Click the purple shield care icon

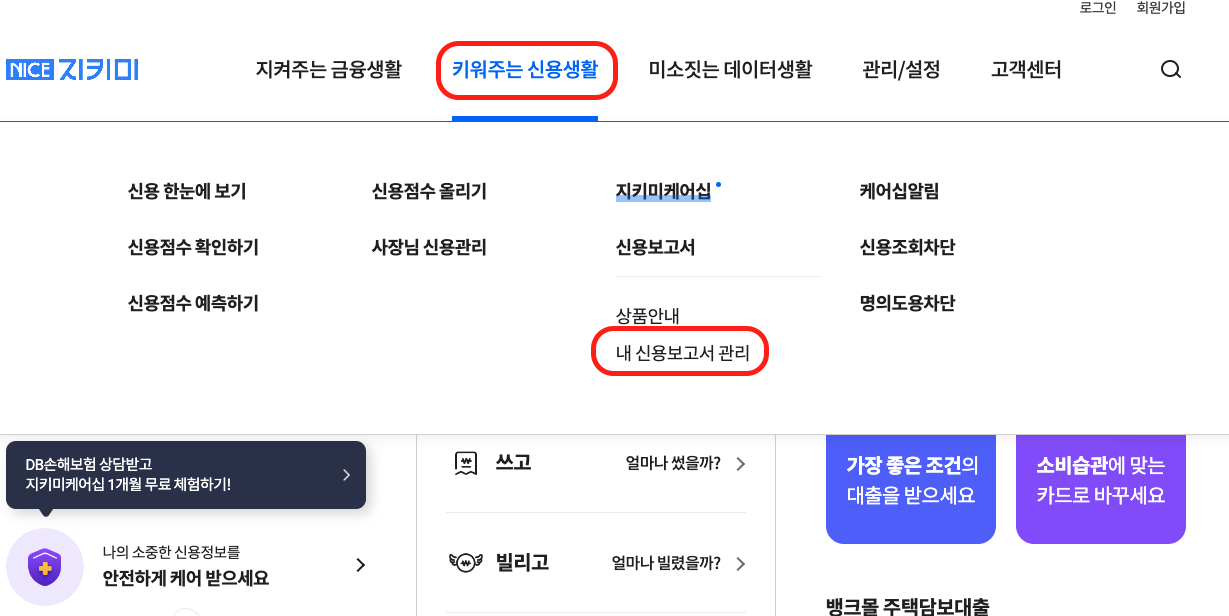(x=45, y=567)
